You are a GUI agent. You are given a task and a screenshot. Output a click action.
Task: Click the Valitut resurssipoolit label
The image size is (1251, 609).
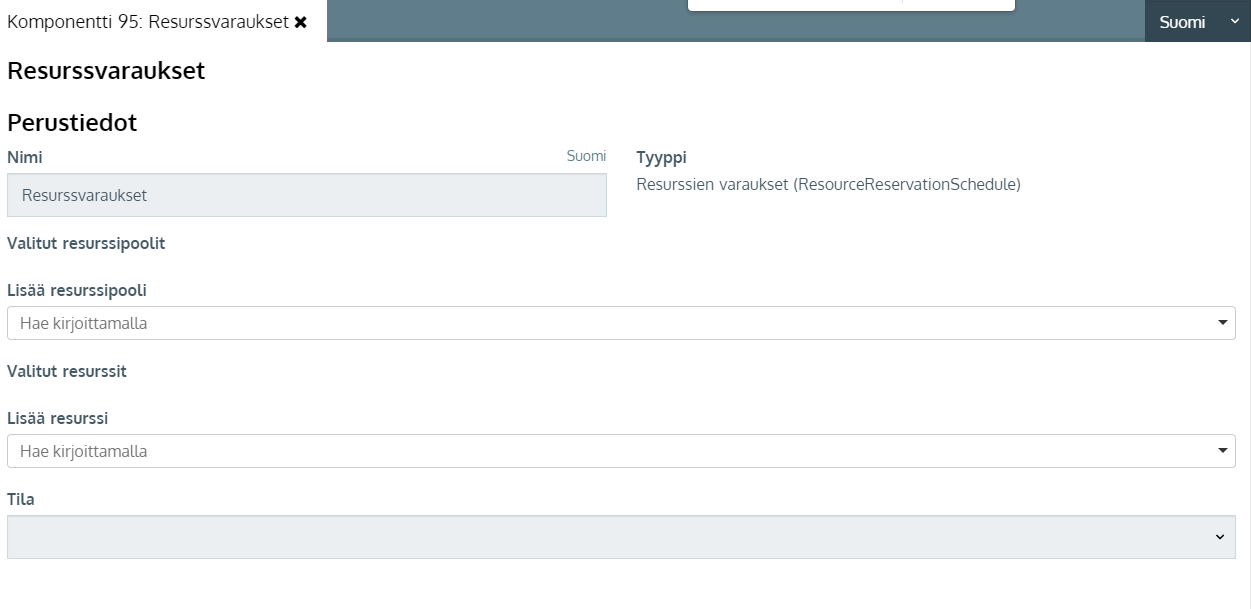click(86, 243)
